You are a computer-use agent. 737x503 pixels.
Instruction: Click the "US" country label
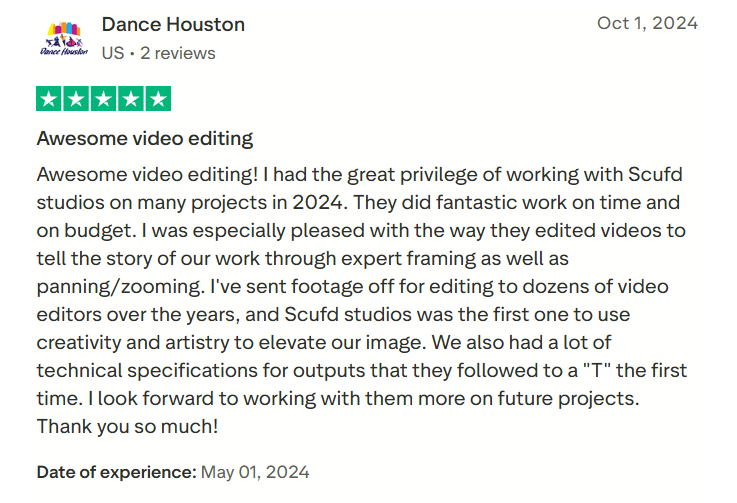click(112, 53)
